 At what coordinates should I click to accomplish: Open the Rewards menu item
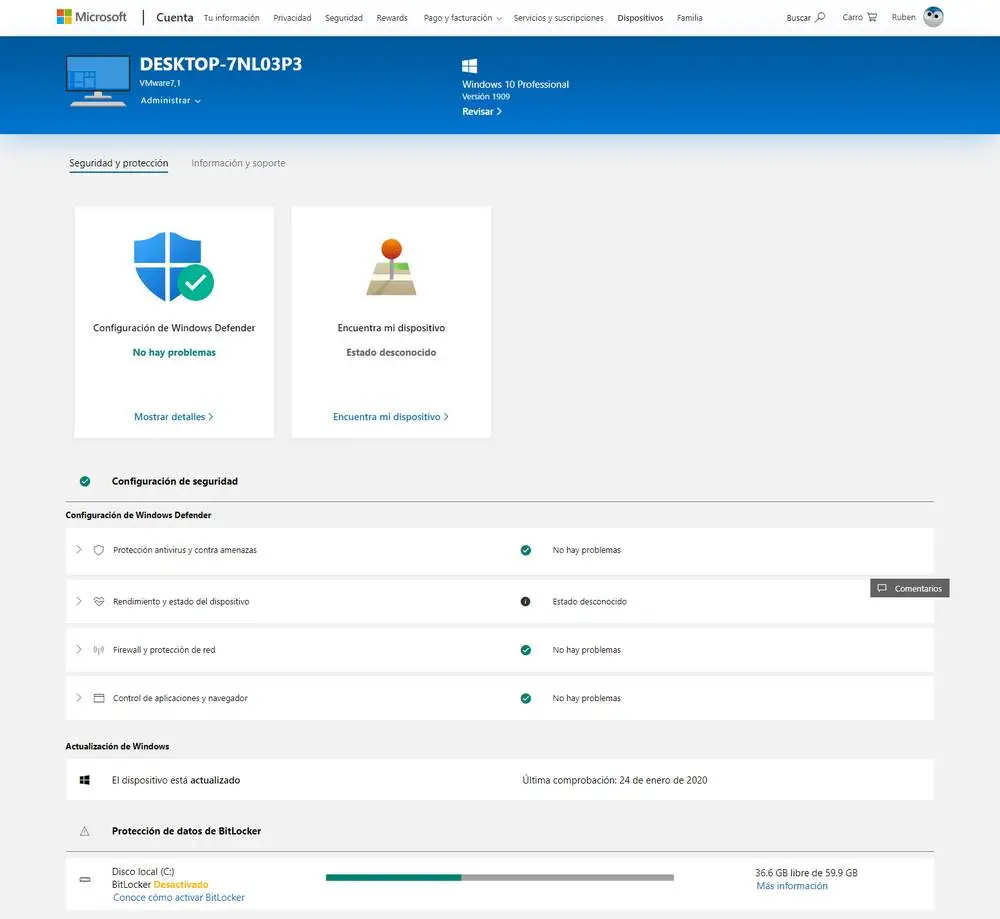coord(392,18)
